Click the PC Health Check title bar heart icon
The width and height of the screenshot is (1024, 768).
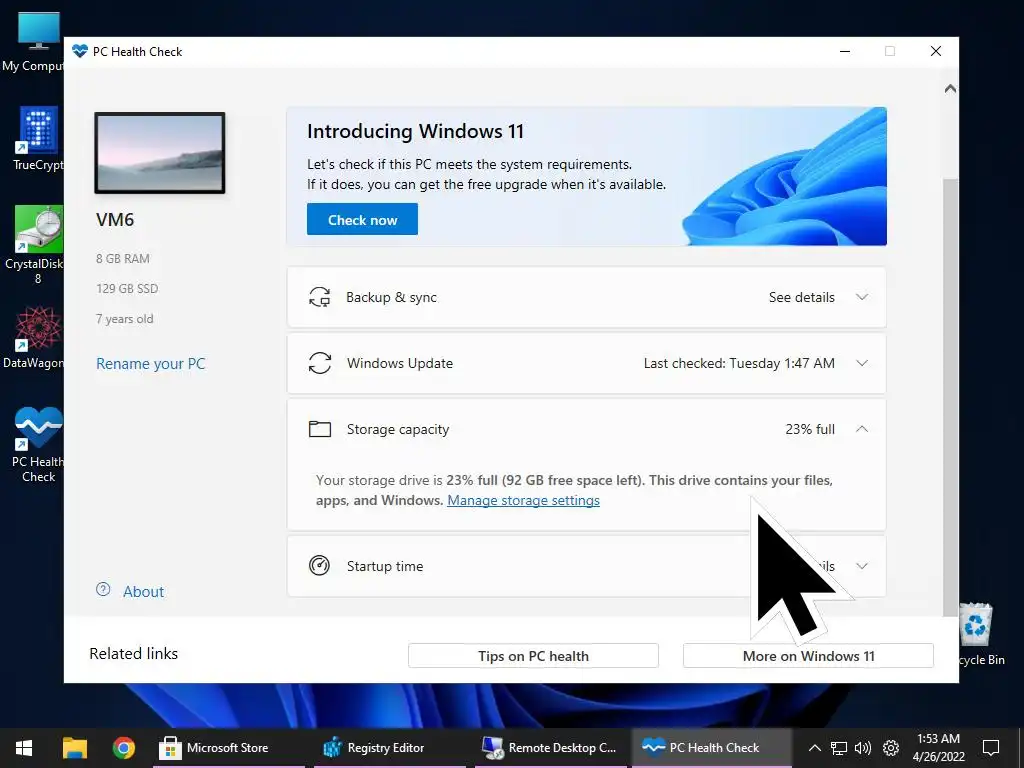pos(80,51)
